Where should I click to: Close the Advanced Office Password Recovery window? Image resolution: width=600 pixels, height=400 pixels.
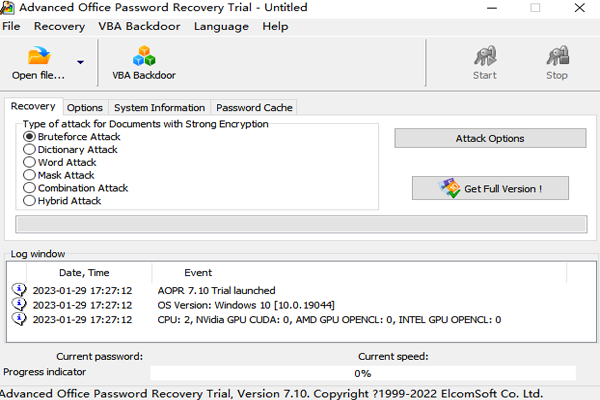[580, 8]
